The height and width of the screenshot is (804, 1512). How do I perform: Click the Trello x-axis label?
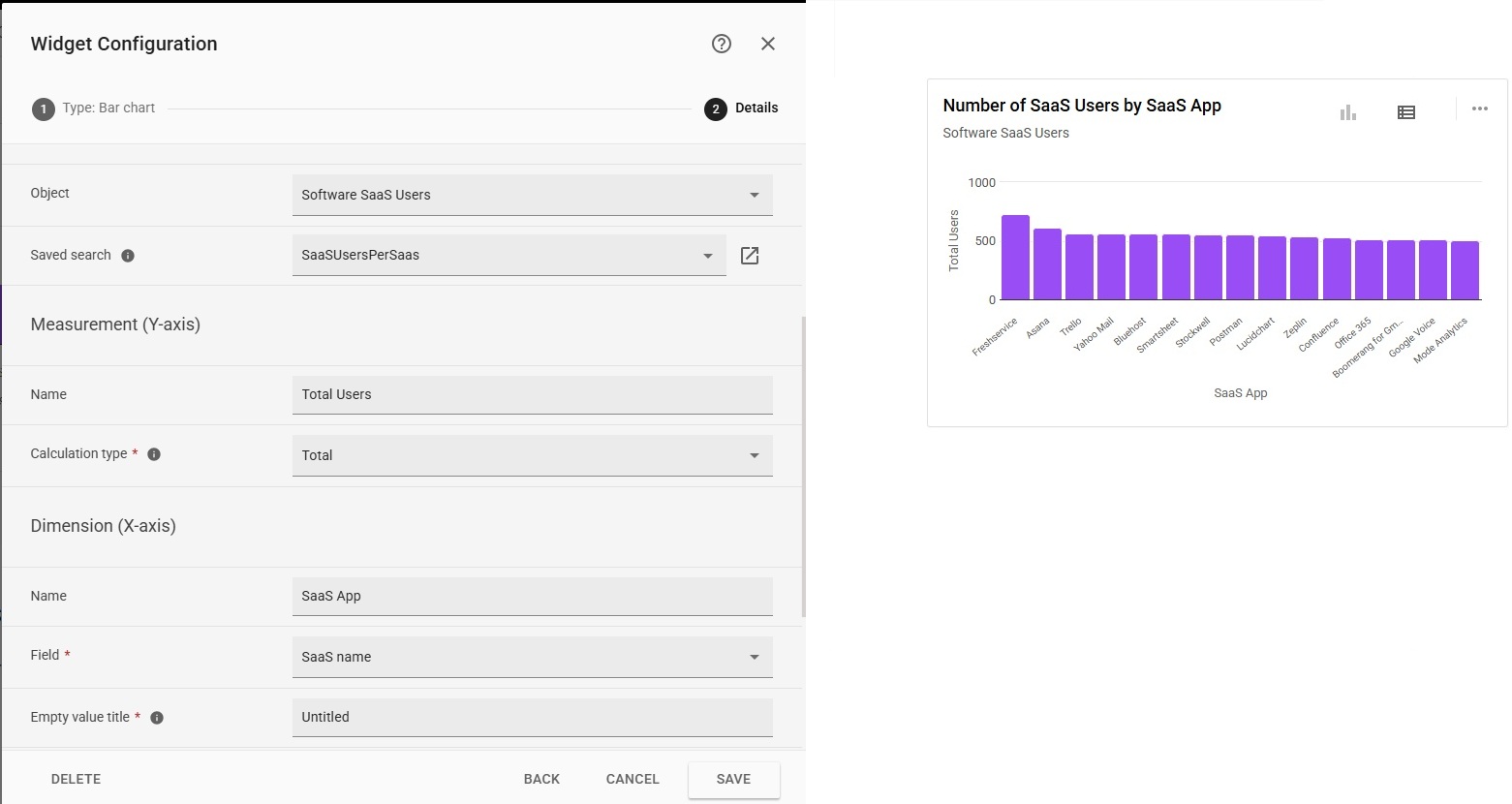click(x=1070, y=327)
